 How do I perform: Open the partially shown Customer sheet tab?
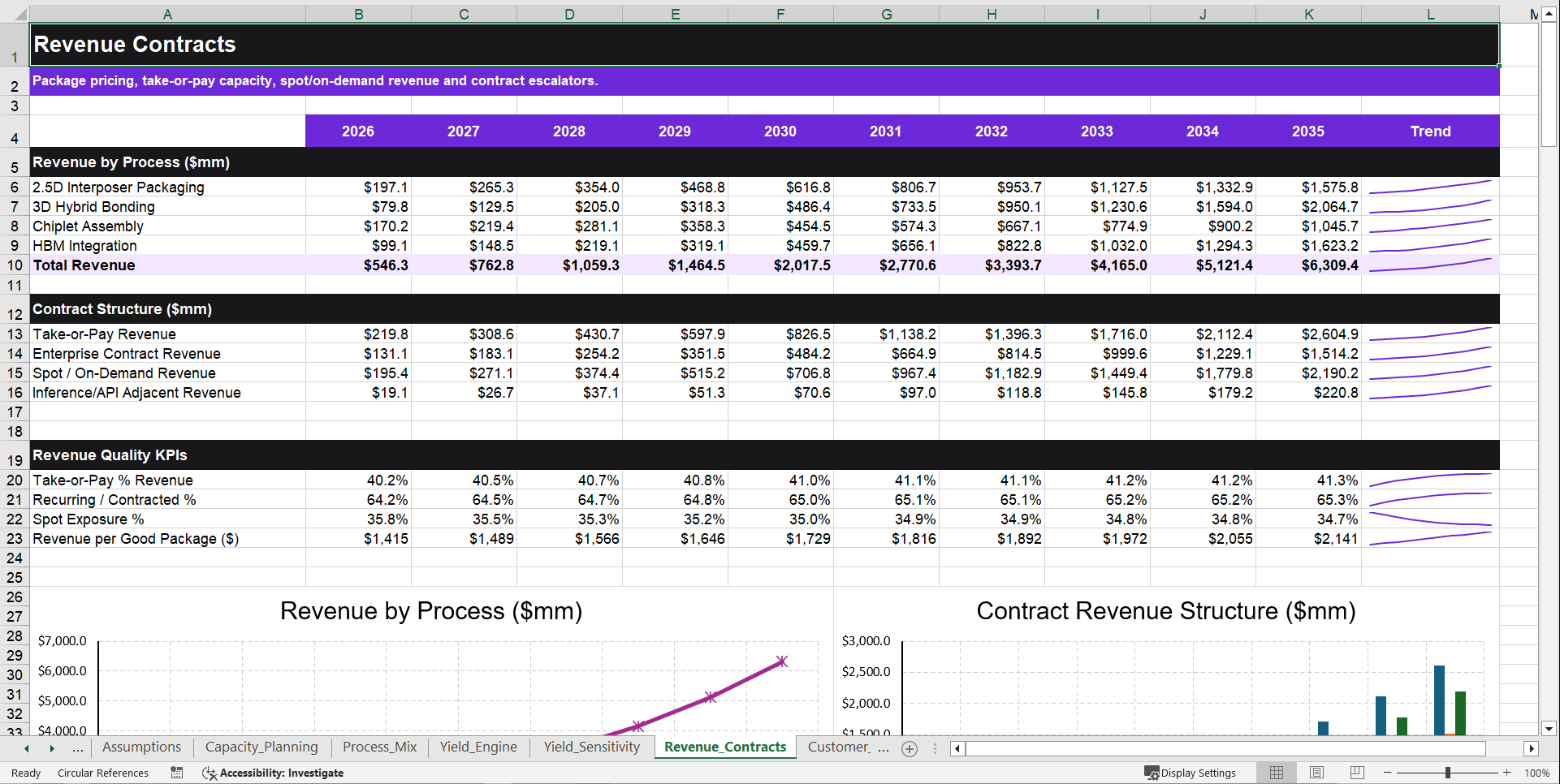coord(838,747)
